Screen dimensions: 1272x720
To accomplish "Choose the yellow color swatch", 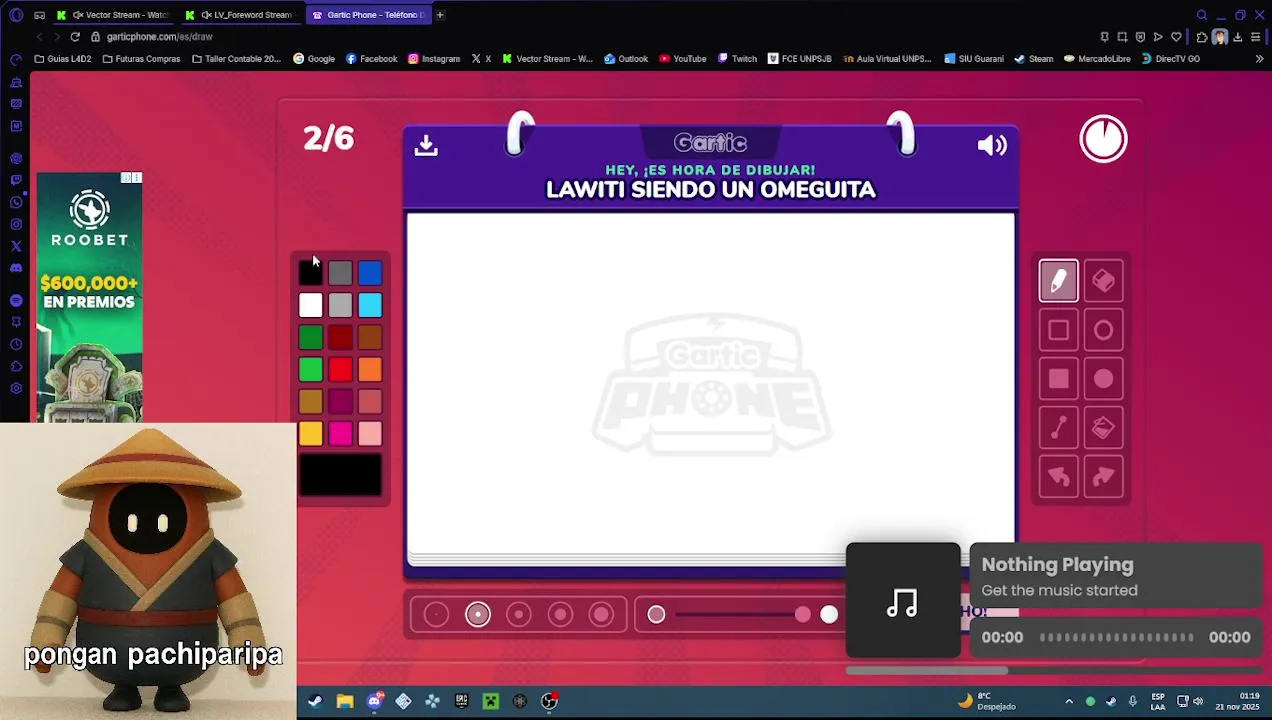I will 310,433.
